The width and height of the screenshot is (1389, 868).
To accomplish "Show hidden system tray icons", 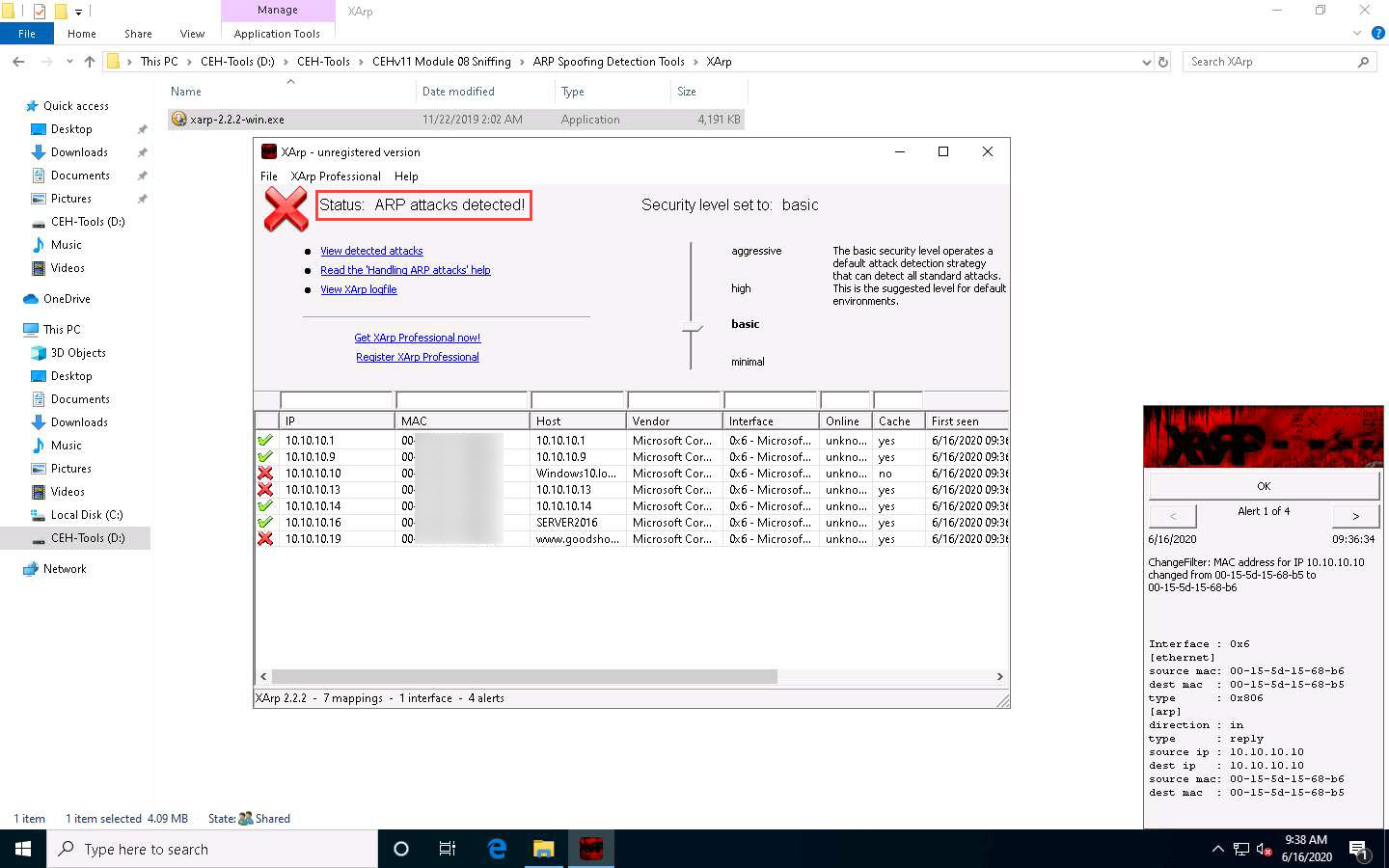I will coord(1217,850).
